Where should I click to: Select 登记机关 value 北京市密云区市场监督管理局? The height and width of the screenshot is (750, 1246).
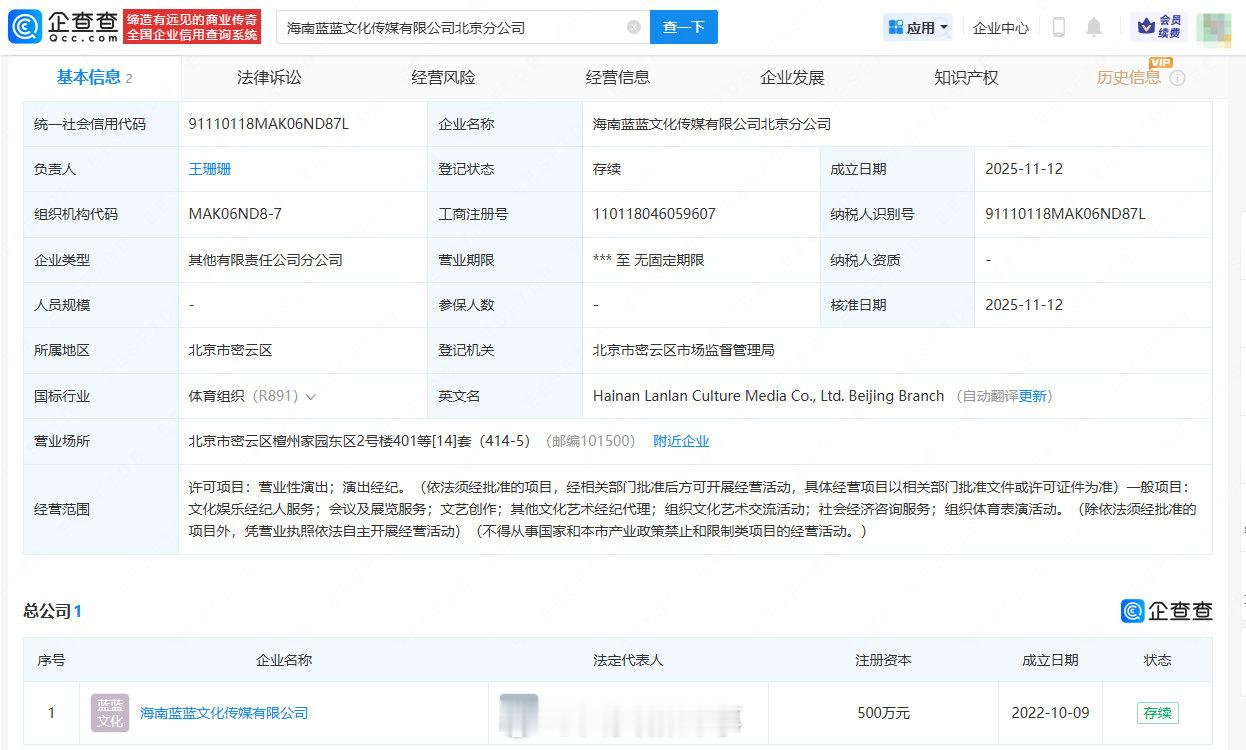tap(684, 350)
